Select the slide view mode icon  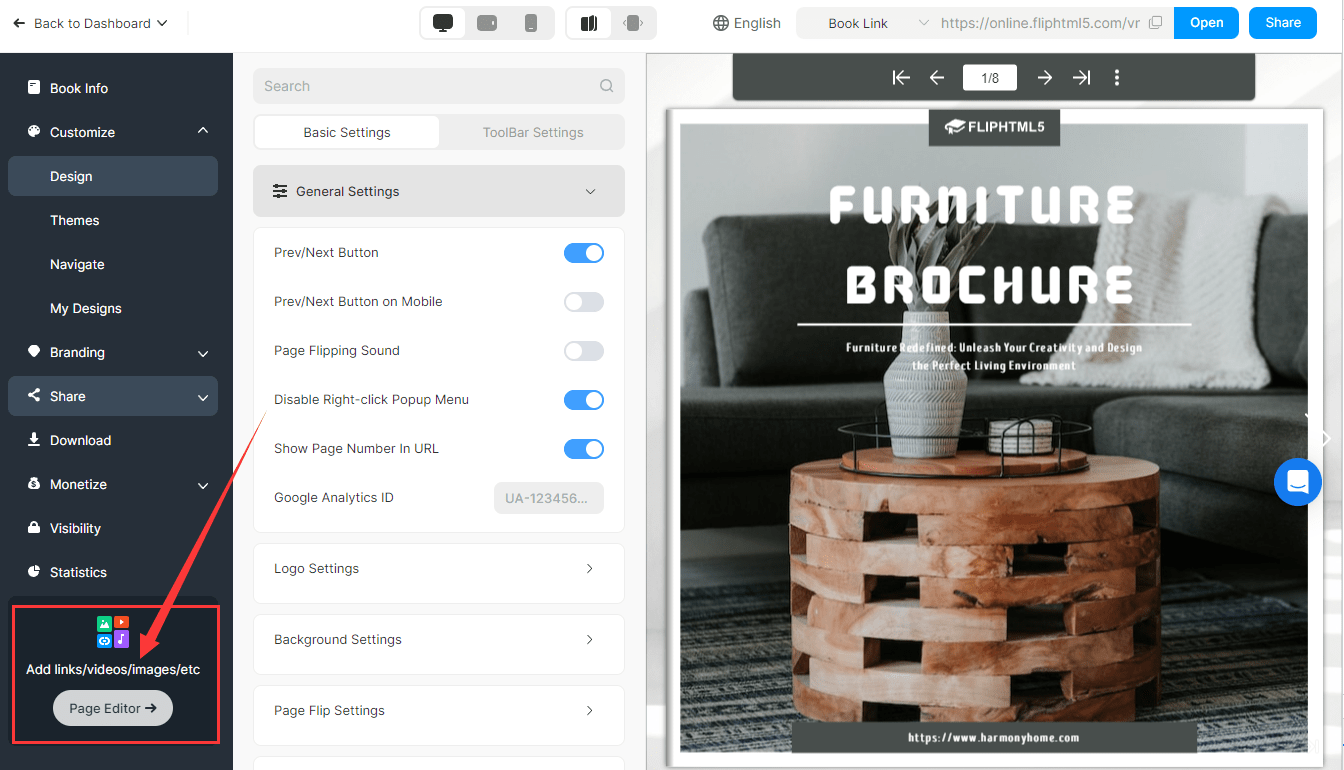633,23
